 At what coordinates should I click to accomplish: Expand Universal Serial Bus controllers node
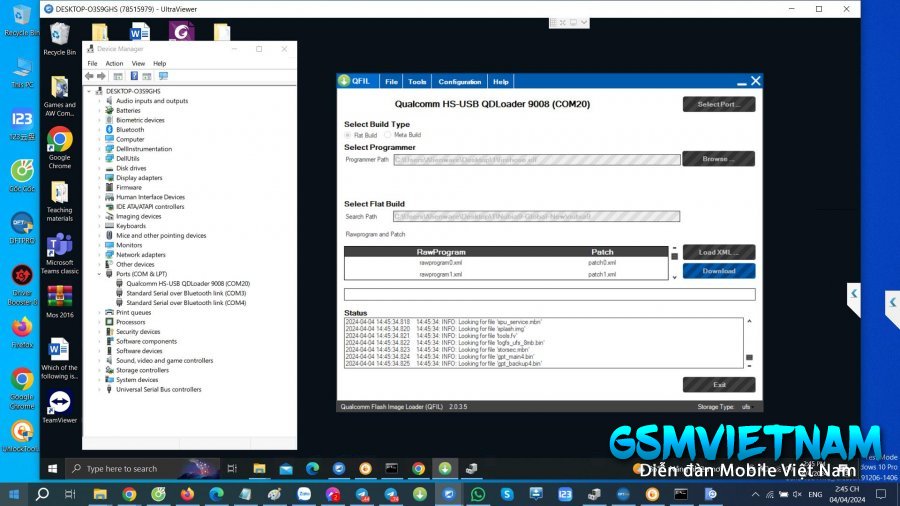[99, 390]
